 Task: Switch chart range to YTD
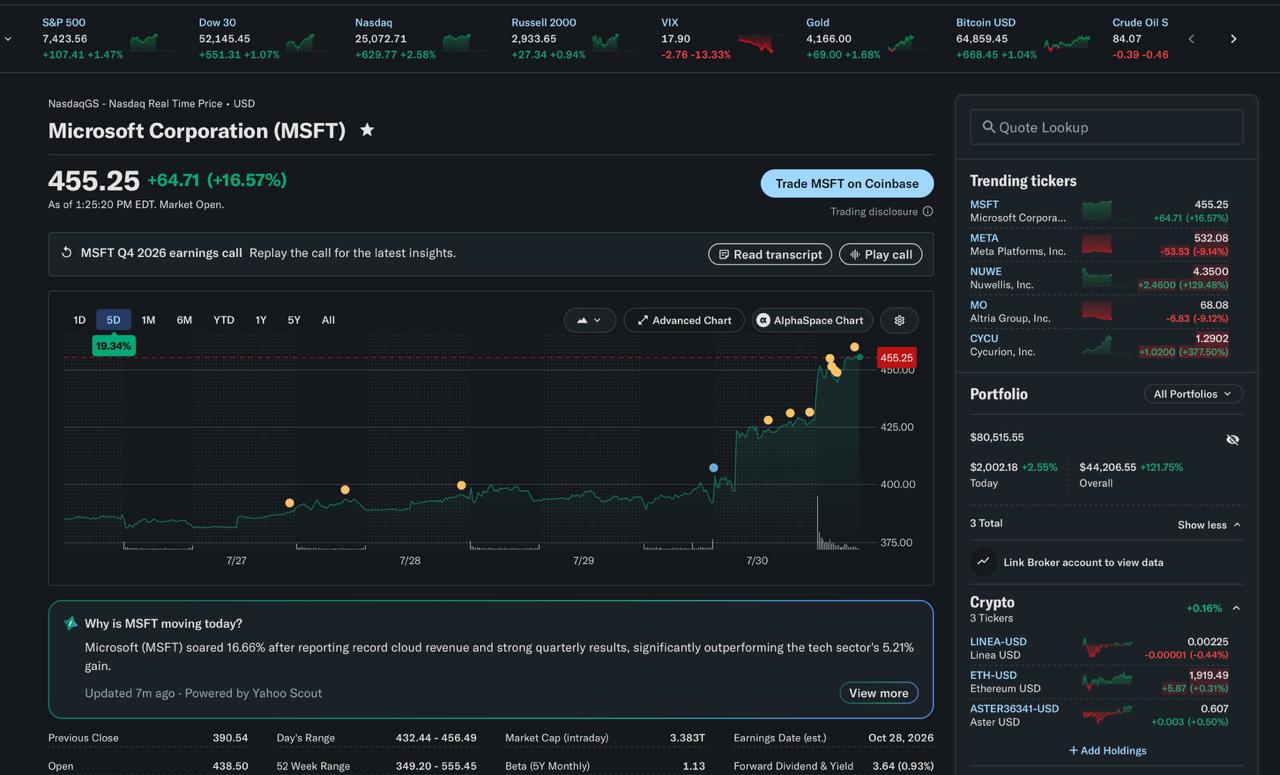224,320
